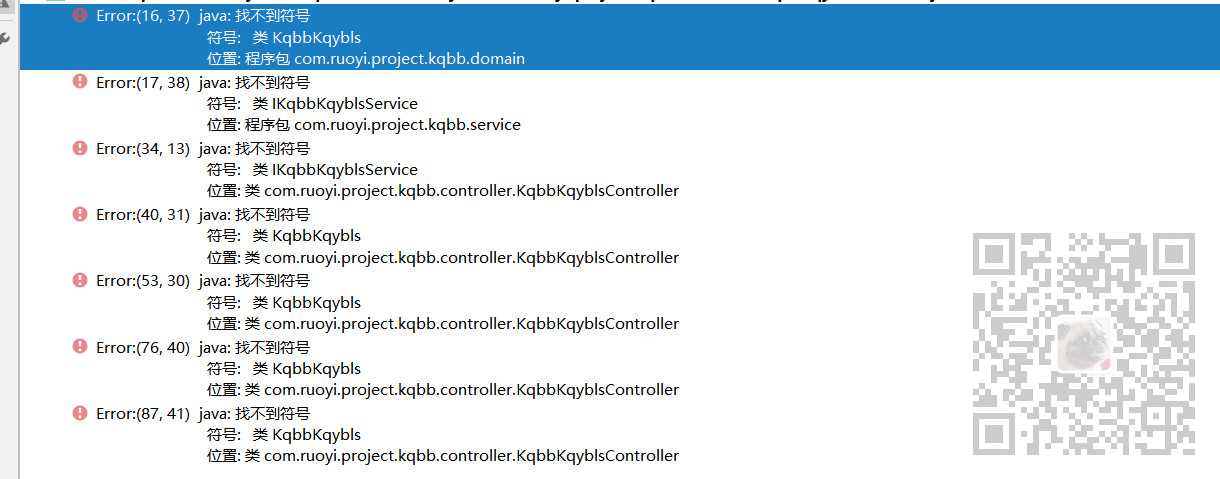
Task: Click the com.ruoyi.project.kqbb.service package location line
Action: (x=364, y=125)
